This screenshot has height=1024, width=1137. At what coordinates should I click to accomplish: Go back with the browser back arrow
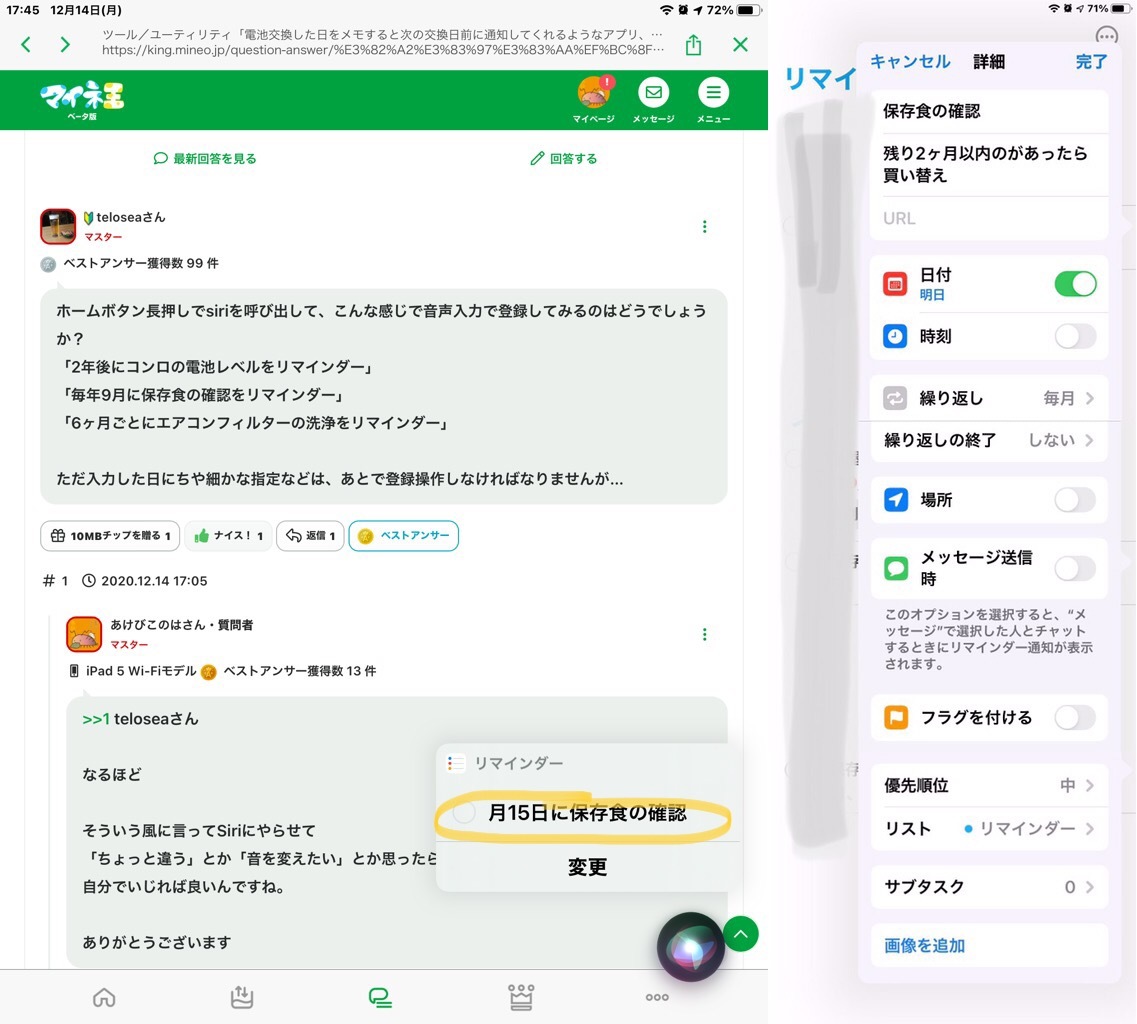click(26, 45)
